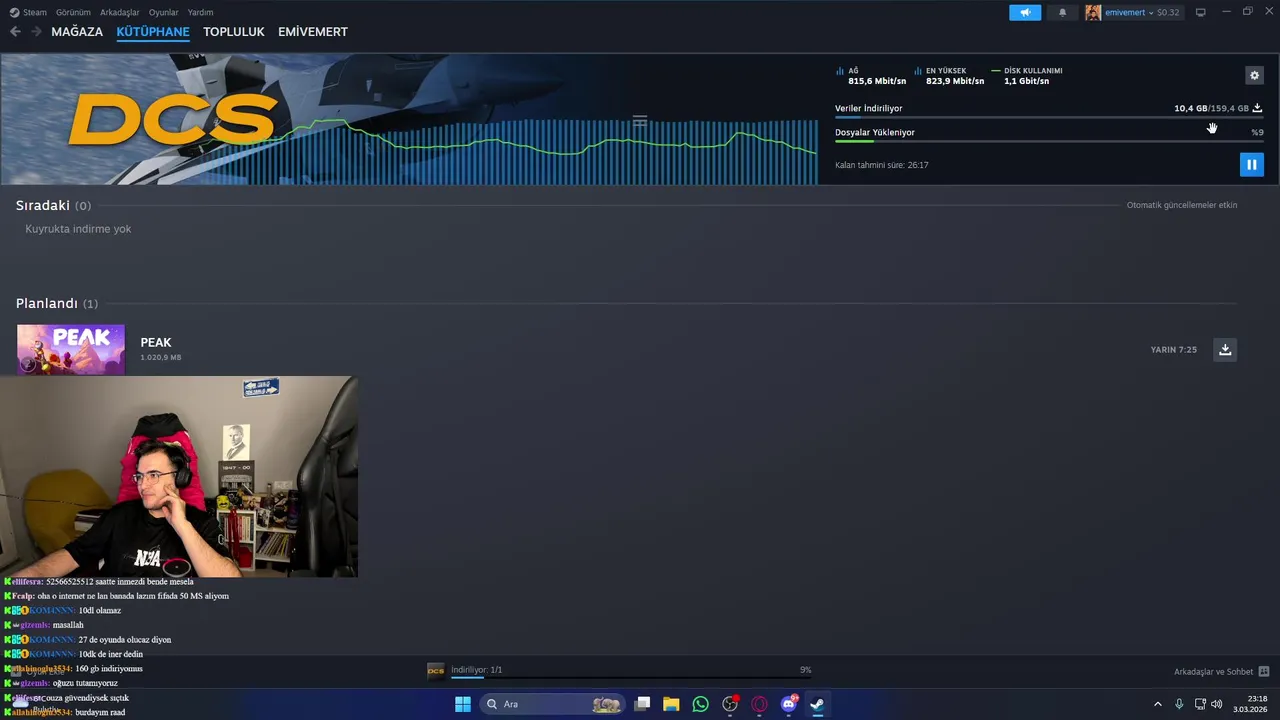Open the EMİVEMERT profile tab

(313, 32)
